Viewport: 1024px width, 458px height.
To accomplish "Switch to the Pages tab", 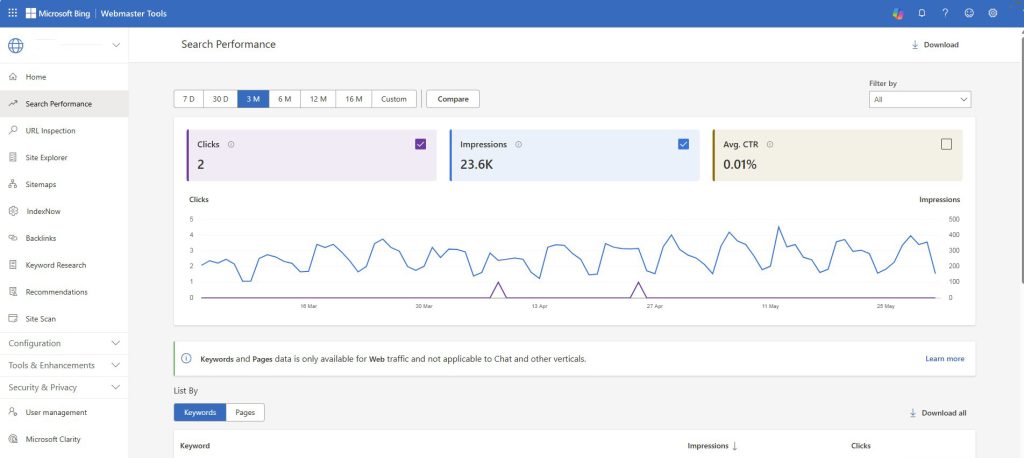I will (x=245, y=412).
